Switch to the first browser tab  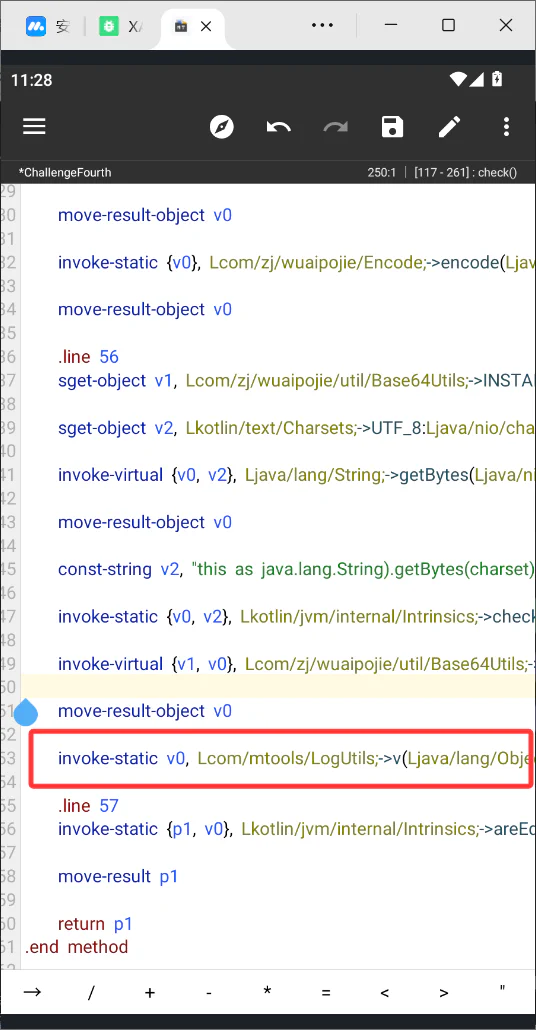[47, 26]
